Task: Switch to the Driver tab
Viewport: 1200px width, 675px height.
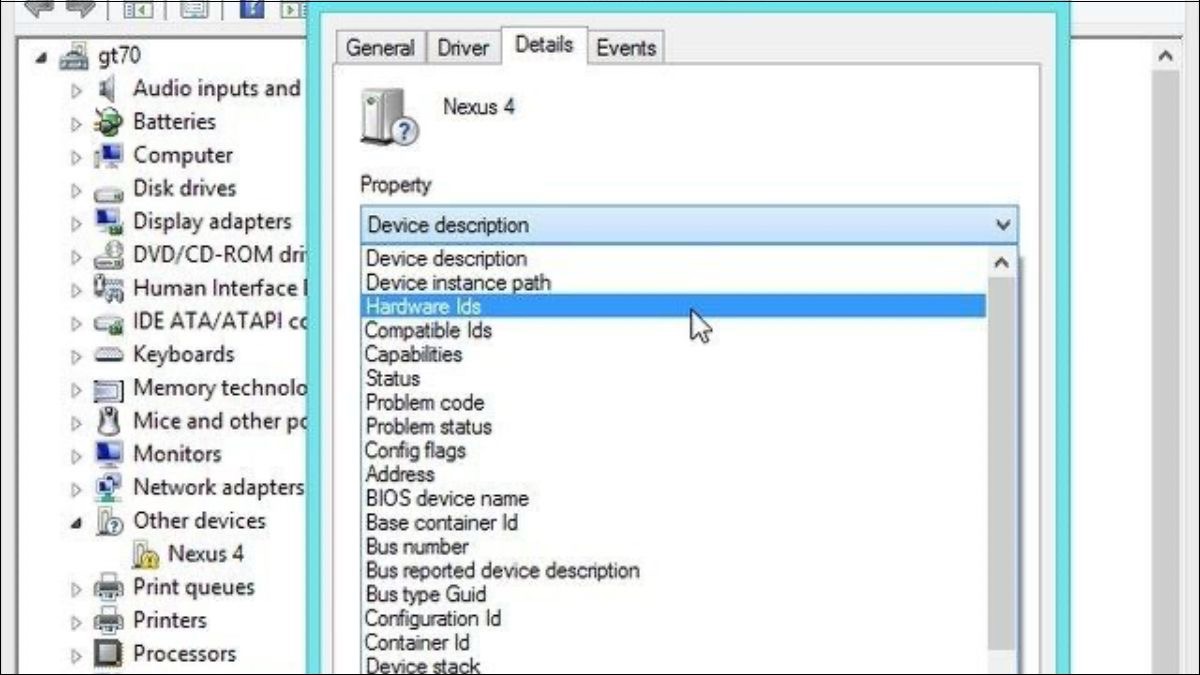Action: pos(463,47)
